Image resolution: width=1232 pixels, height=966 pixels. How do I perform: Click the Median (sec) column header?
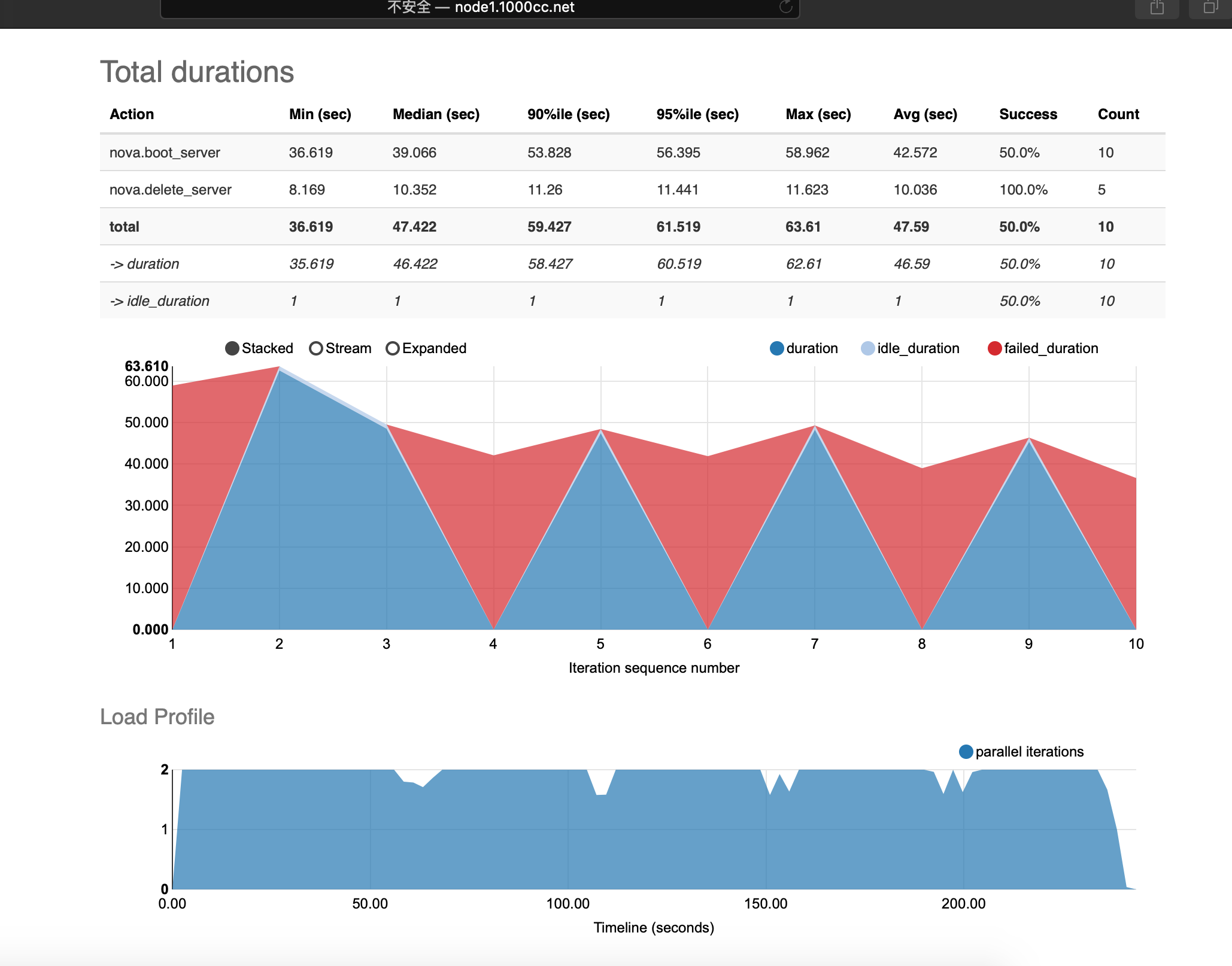(436, 114)
